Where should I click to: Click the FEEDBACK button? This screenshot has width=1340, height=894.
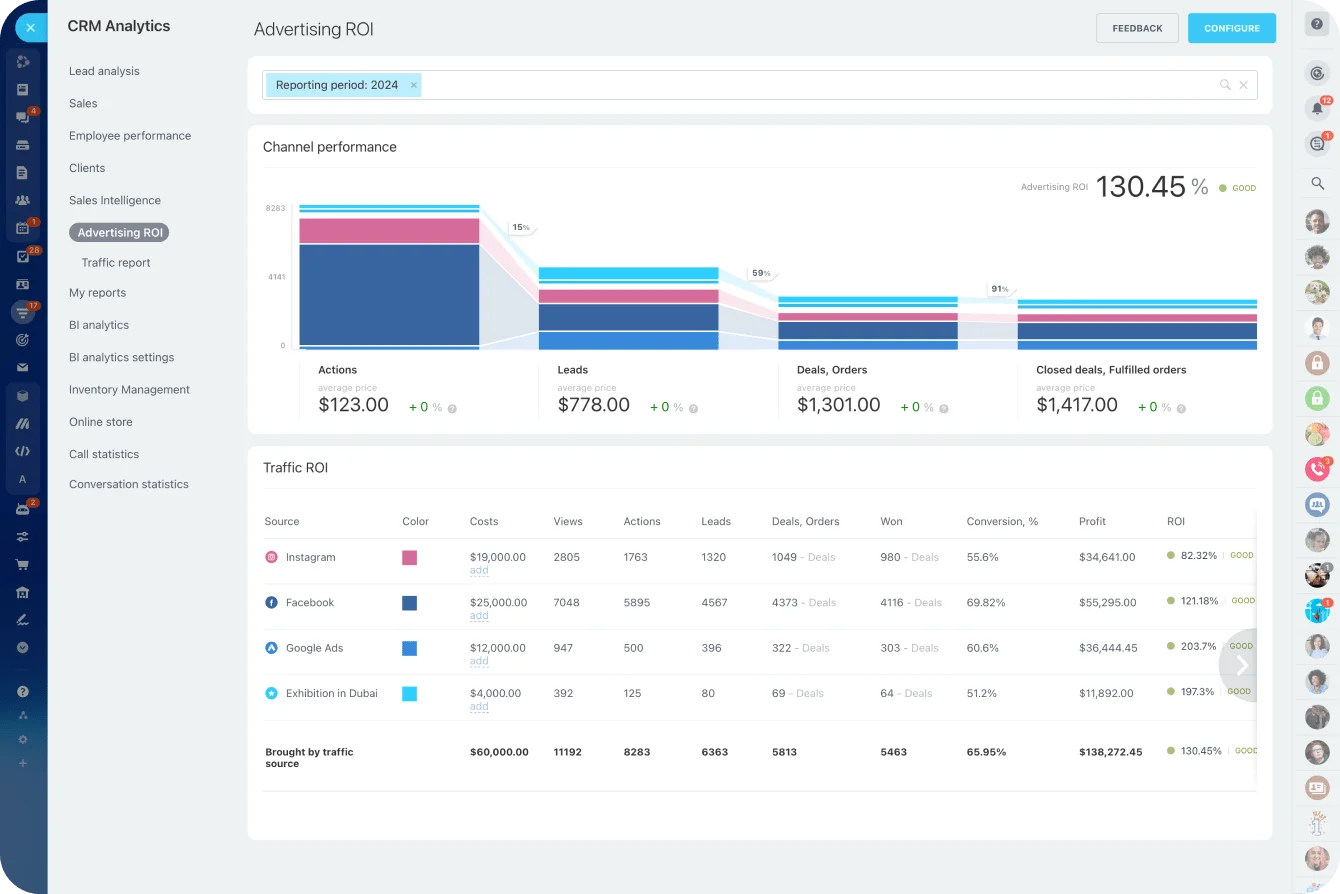pos(1137,28)
